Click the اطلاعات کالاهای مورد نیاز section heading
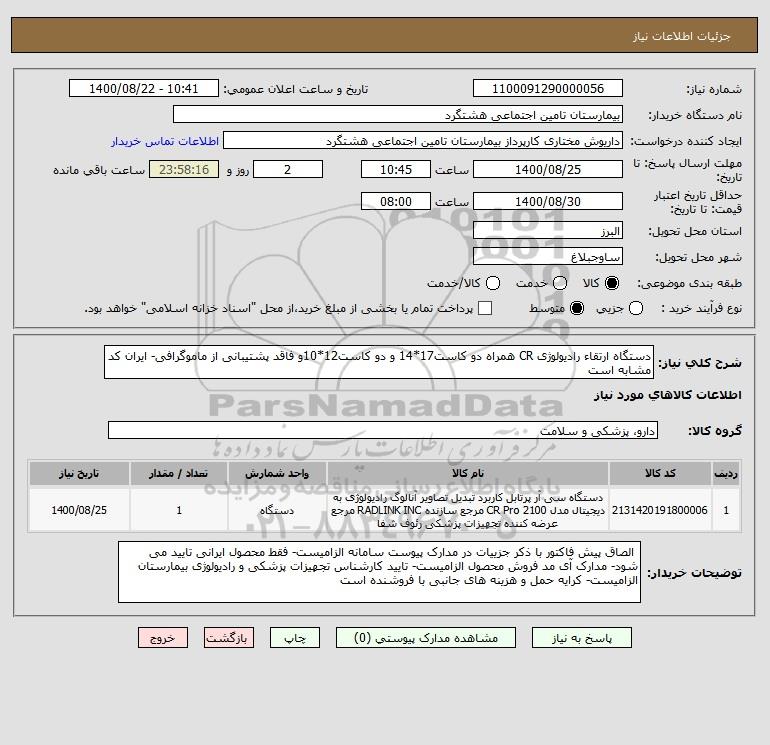The width and height of the screenshot is (770, 745). pos(668,395)
